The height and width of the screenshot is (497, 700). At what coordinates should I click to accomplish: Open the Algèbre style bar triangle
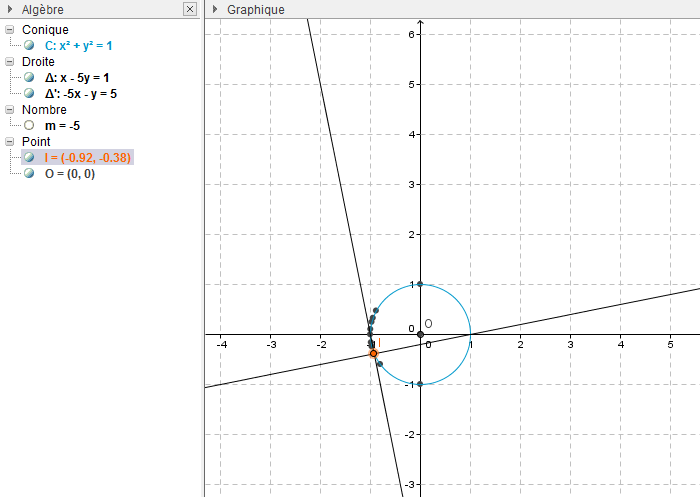[10, 9]
